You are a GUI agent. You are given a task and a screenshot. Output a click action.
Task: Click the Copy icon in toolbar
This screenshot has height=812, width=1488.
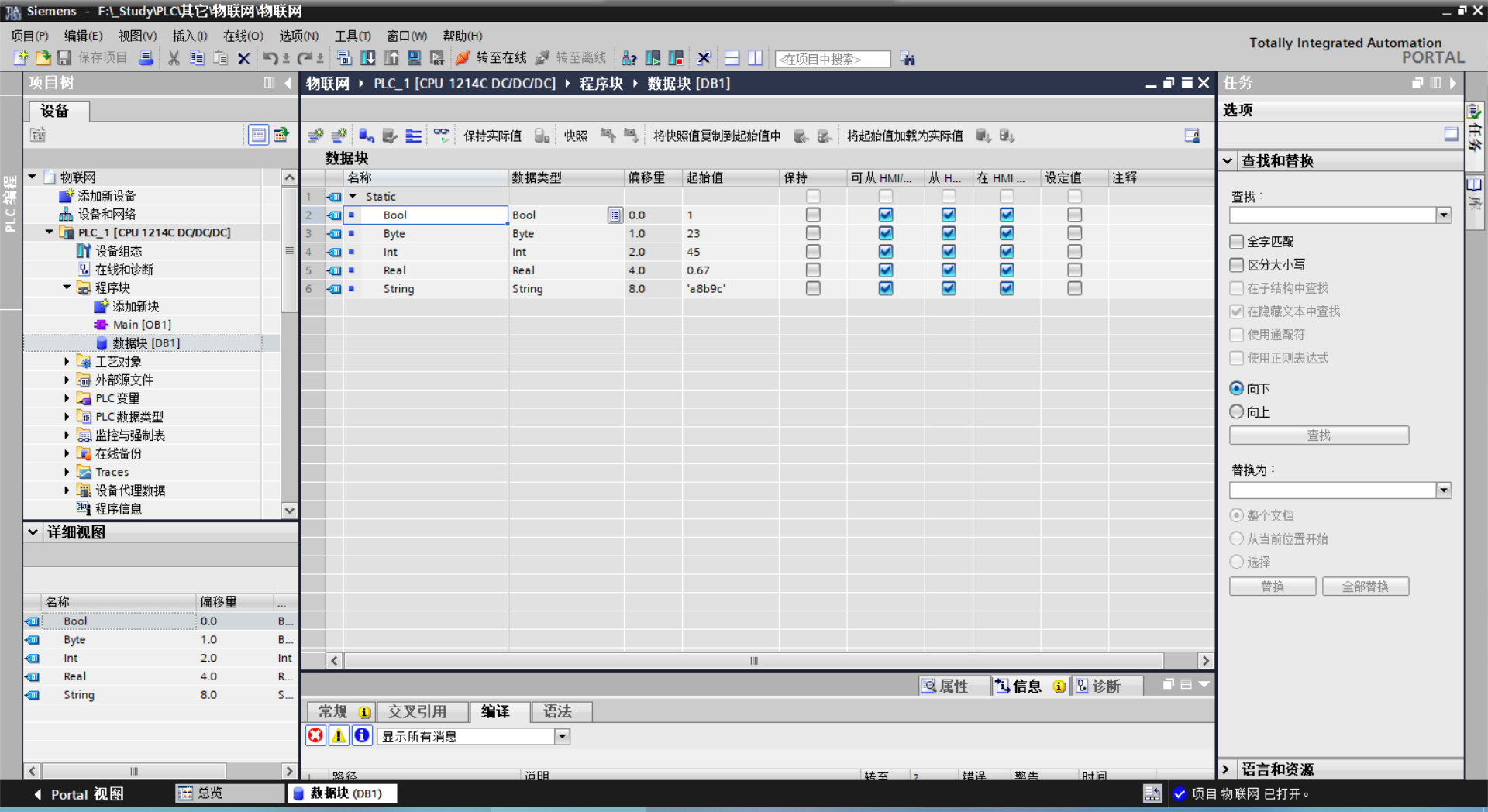(197, 58)
